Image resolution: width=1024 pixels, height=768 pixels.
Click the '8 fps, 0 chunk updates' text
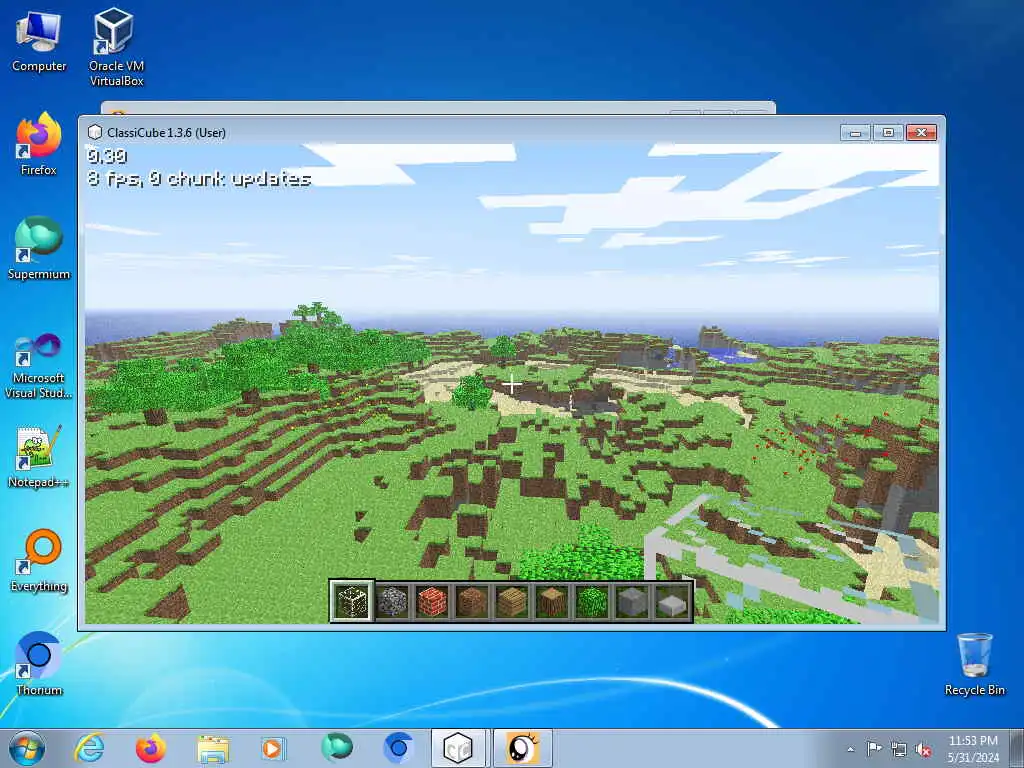pyautogui.click(x=199, y=178)
